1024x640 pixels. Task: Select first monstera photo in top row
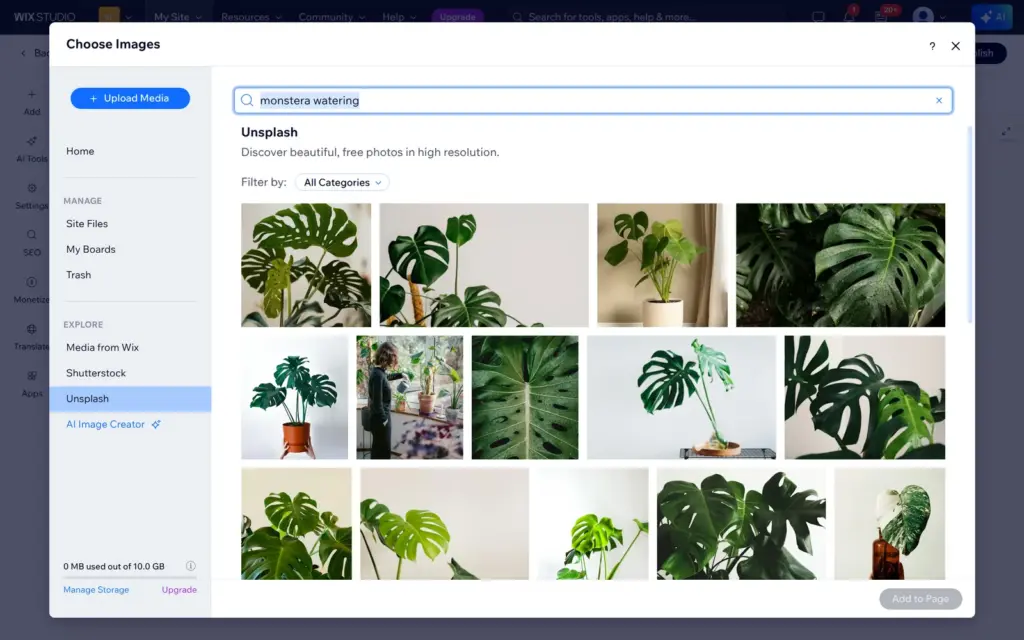[306, 264]
